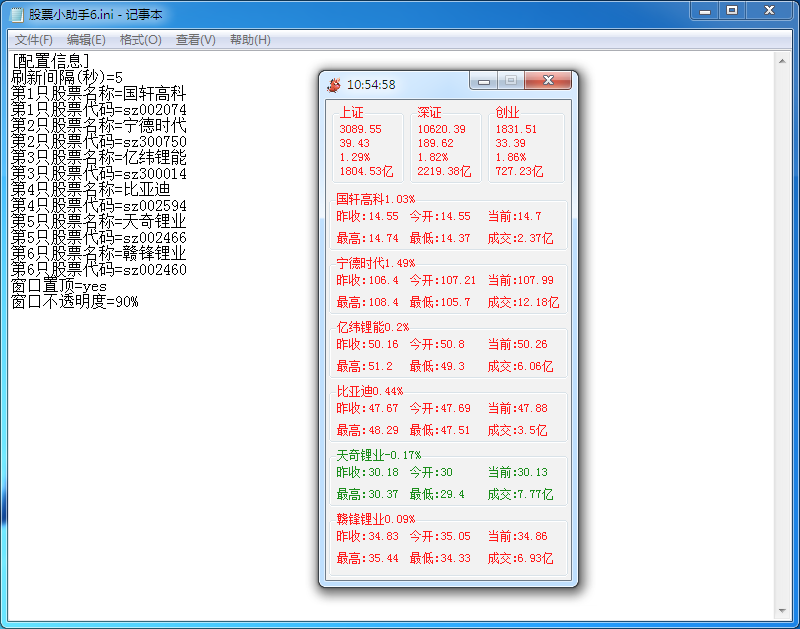
Task: Click the [配置信息] header line
Action: [51, 61]
